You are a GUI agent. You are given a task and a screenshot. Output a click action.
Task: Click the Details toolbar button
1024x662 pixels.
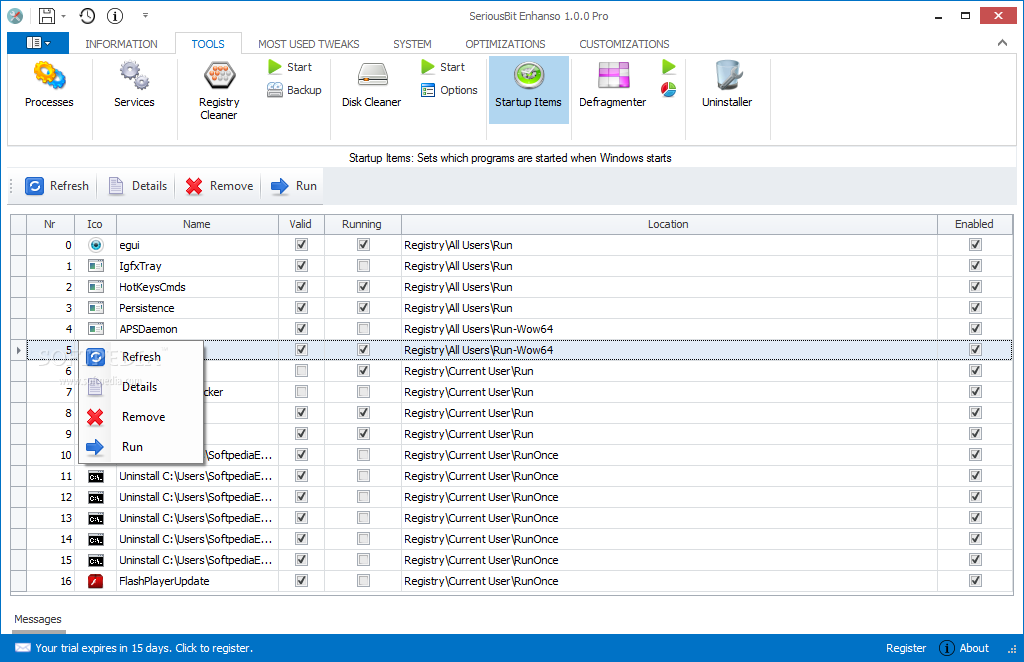tap(138, 186)
